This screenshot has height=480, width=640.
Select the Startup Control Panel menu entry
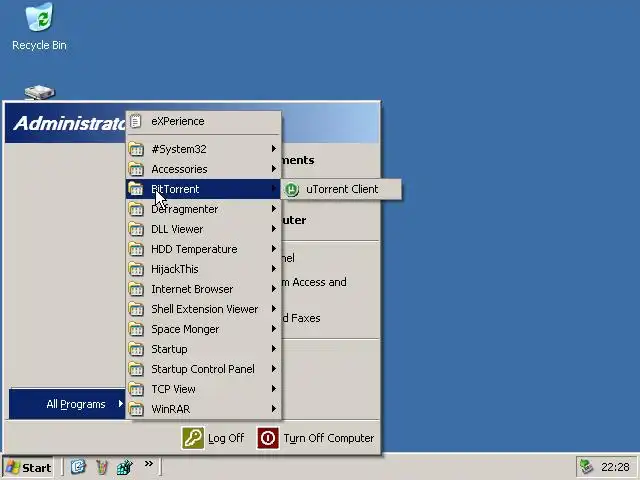pyautogui.click(x=203, y=369)
